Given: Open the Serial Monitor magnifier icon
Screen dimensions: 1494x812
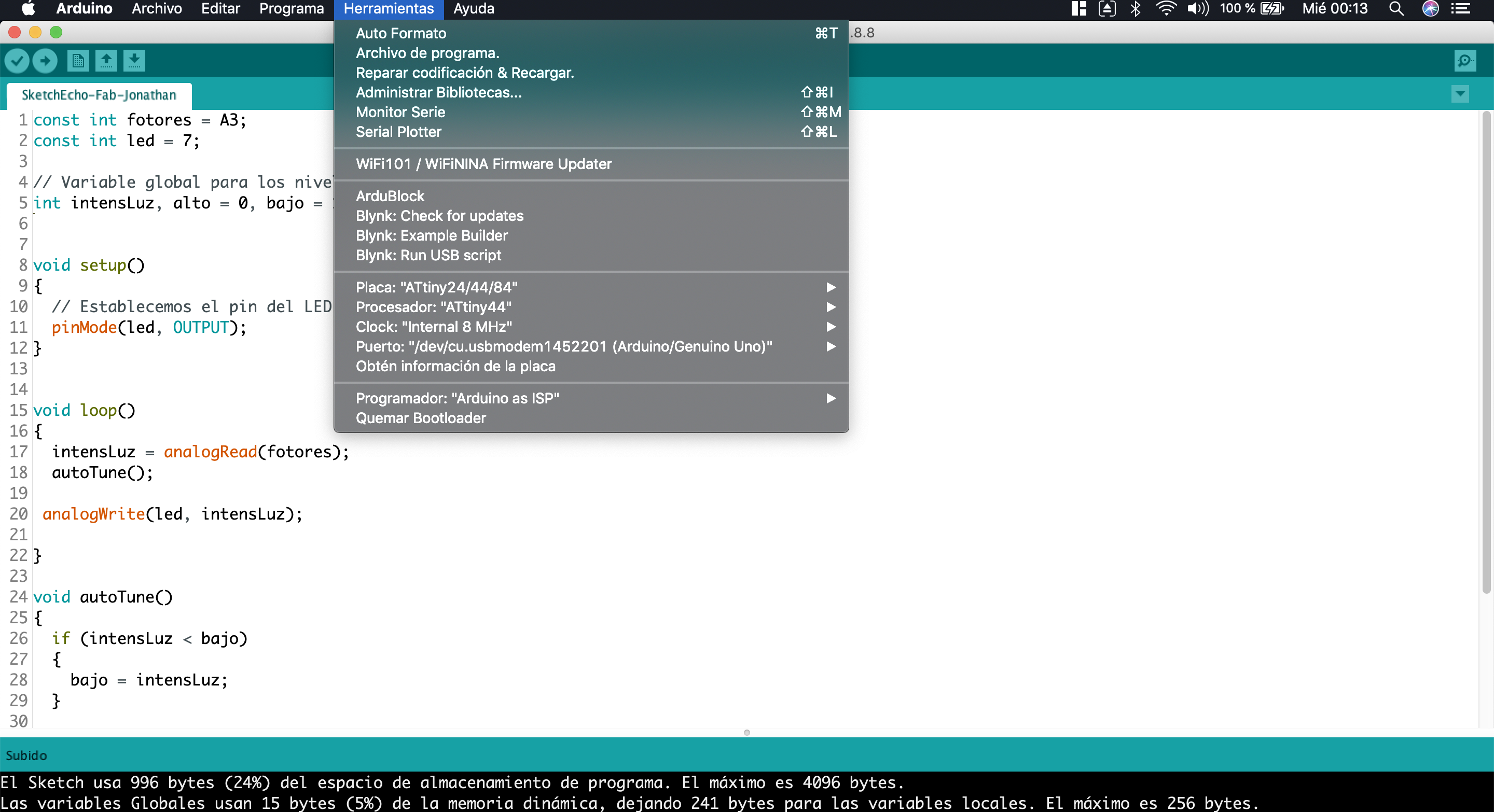Looking at the screenshot, I should click(x=1465, y=60).
